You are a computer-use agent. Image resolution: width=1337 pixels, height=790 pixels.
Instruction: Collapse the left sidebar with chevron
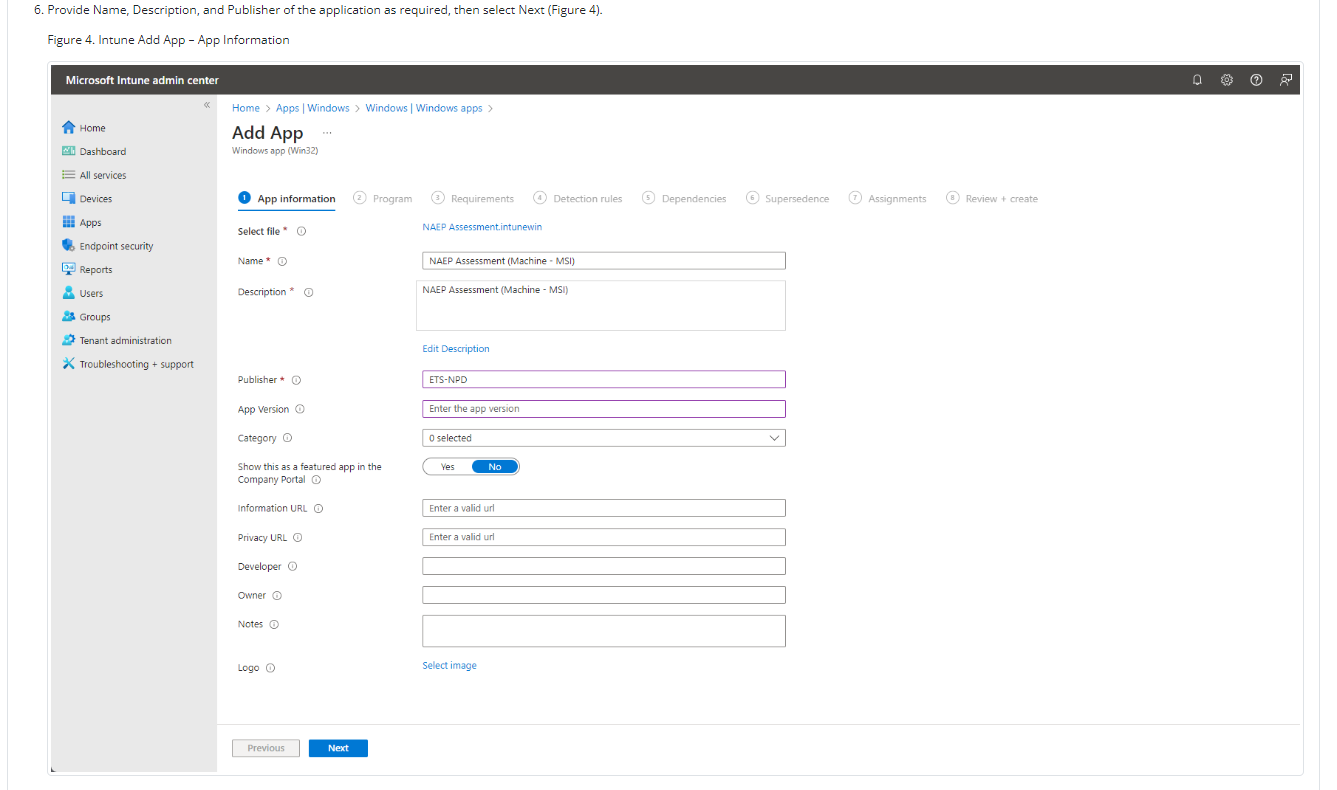pyautogui.click(x=207, y=105)
